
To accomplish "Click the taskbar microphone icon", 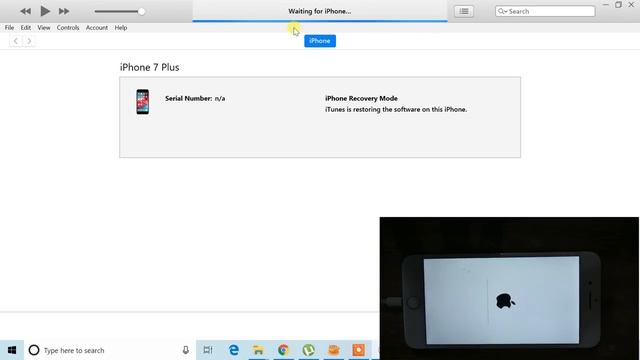I will pyautogui.click(x=186, y=350).
